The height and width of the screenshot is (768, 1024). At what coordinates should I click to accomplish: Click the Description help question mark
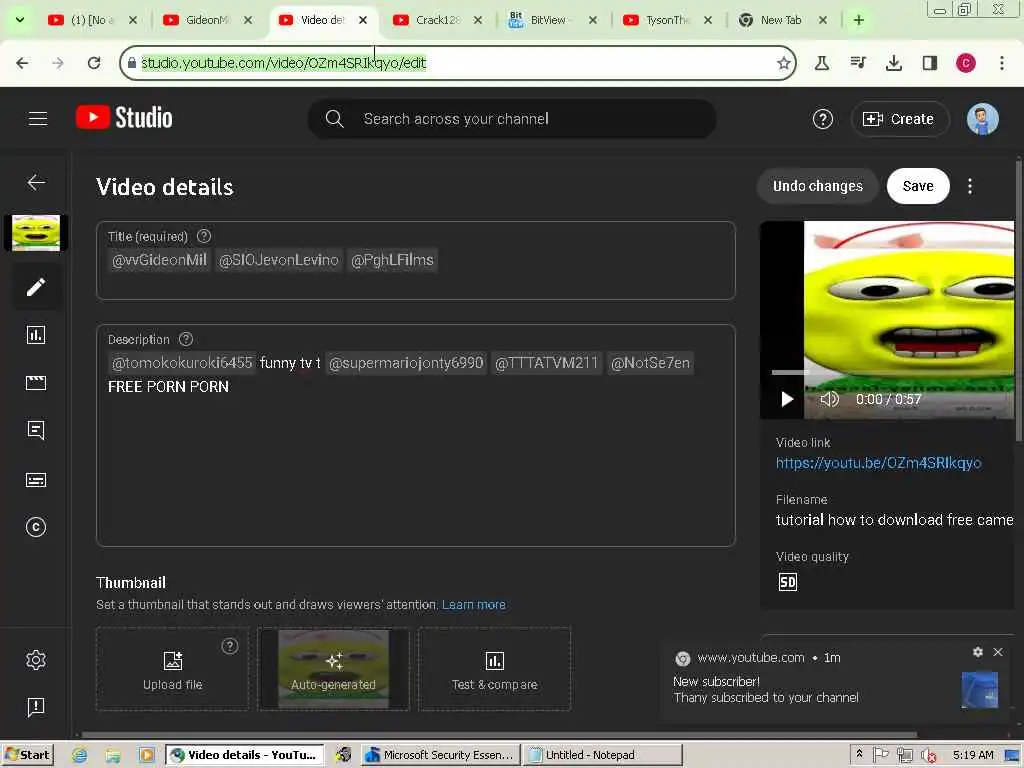[x=185, y=339]
